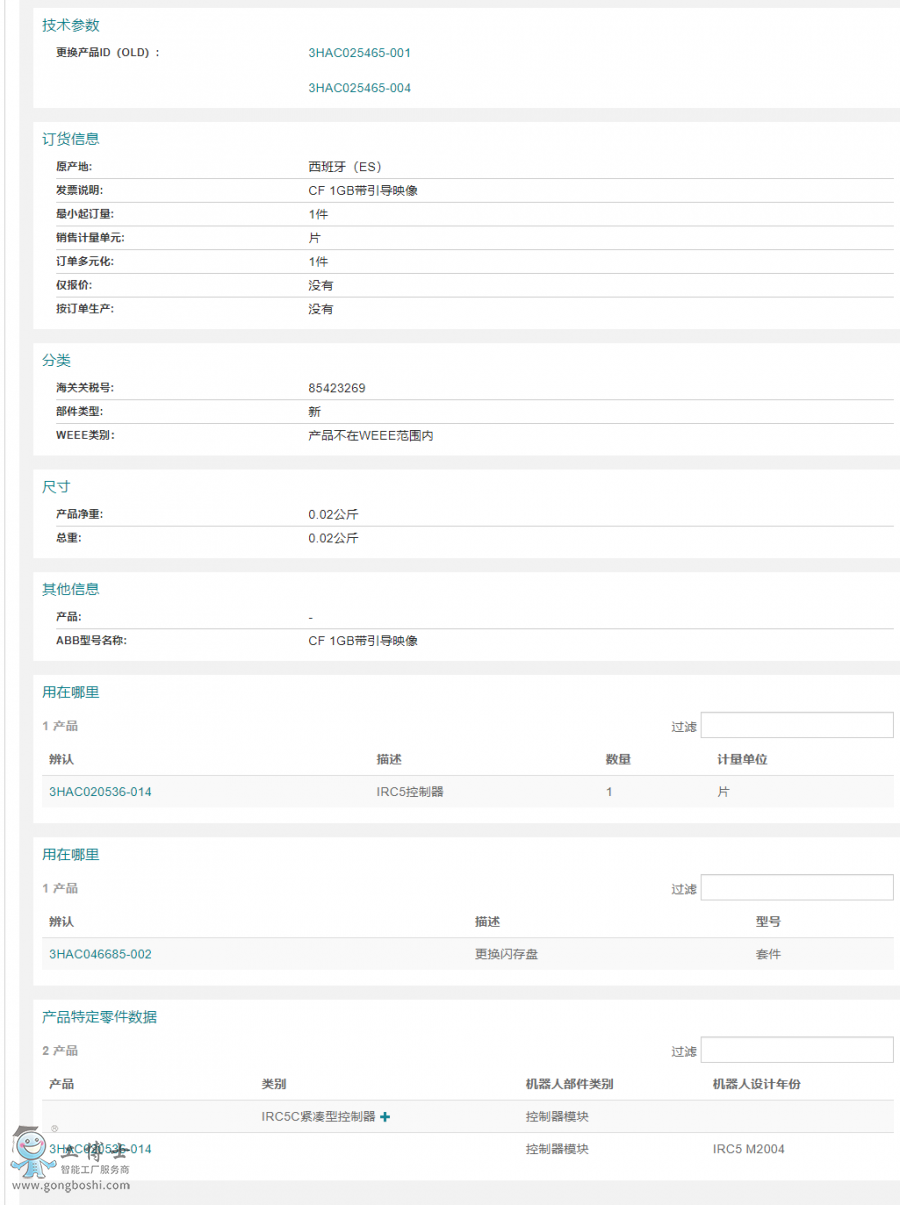Image resolution: width=900 pixels, height=1205 pixels.
Task: Sort by the 型号 column header
Action: 768,922
